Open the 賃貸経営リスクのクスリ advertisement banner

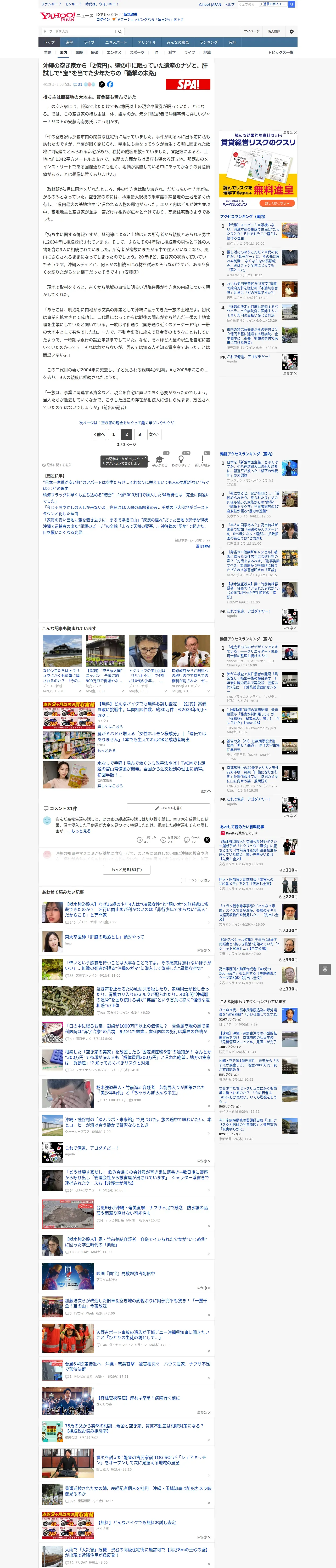[x=258, y=170]
